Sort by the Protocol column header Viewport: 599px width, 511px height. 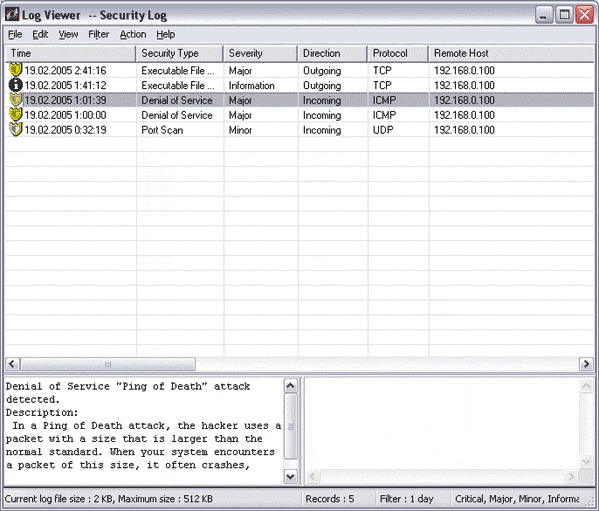(398, 53)
